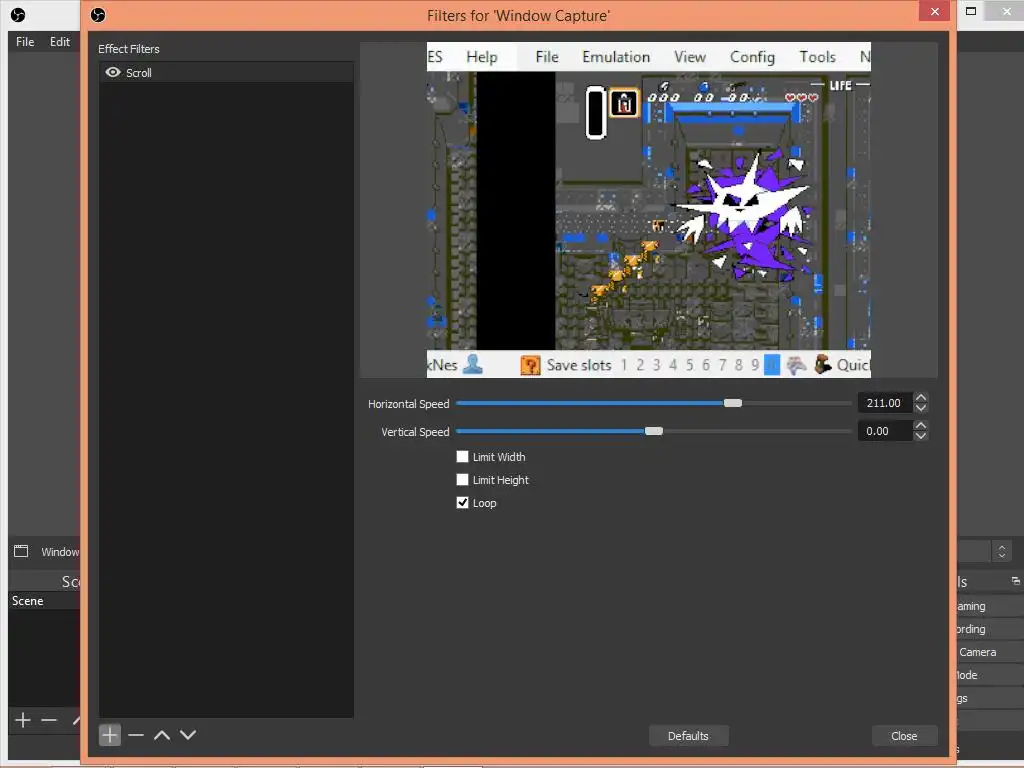Select Scene in the OBS scenes list
The height and width of the screenshot is (768, 1024).
tap(44, 601)
